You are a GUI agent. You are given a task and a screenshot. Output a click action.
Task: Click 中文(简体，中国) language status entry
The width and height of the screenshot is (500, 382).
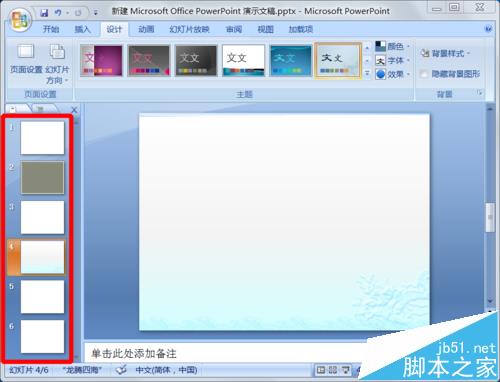coord(166,370)
